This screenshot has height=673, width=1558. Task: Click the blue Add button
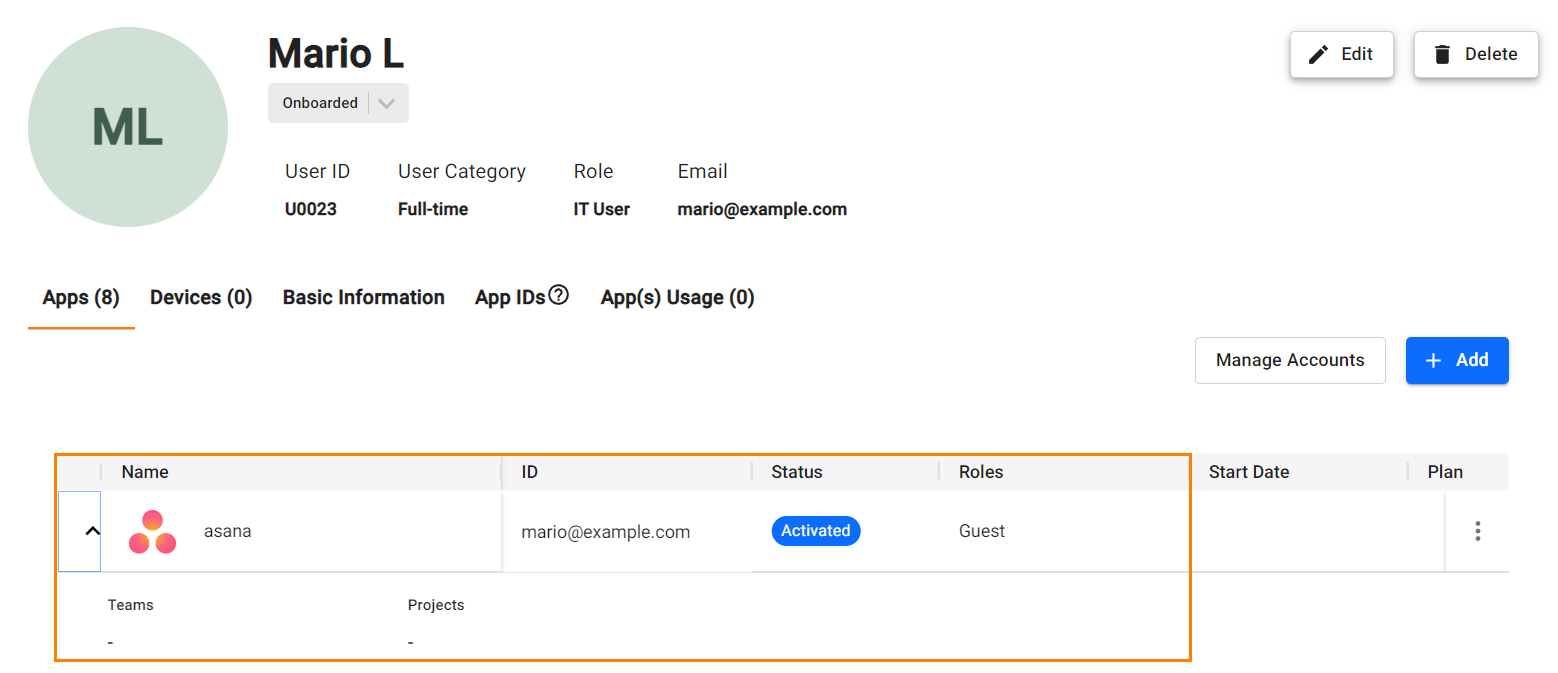(1457, 360)
